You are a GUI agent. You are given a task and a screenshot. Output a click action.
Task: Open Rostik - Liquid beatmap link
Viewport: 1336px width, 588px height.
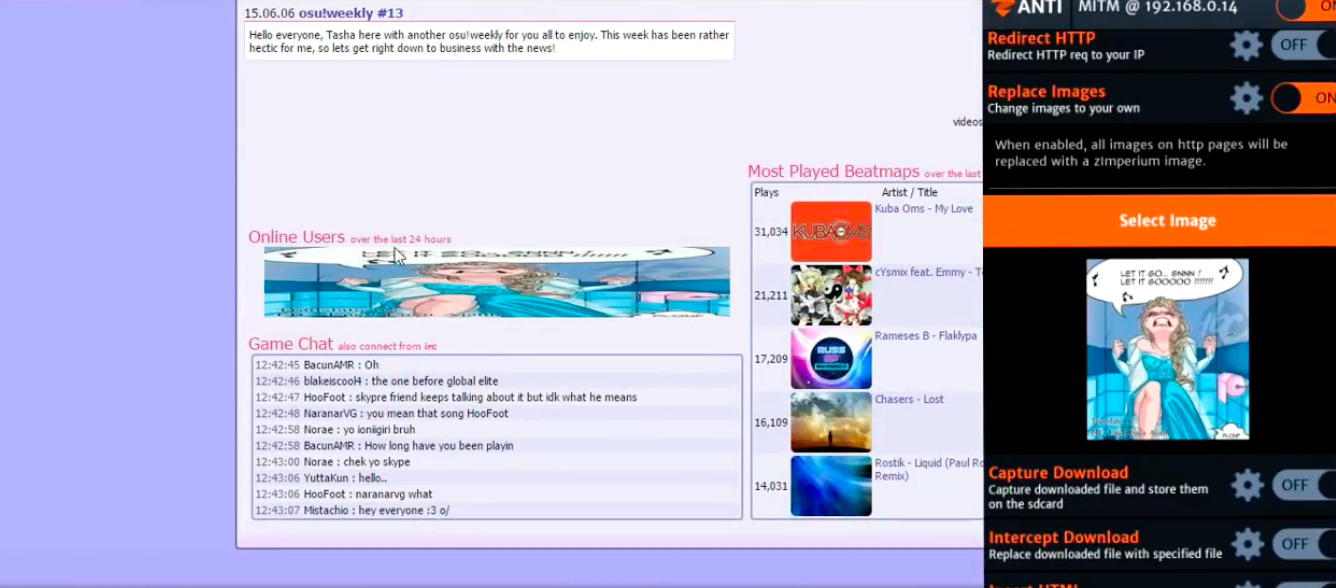[x=928, y=469]
